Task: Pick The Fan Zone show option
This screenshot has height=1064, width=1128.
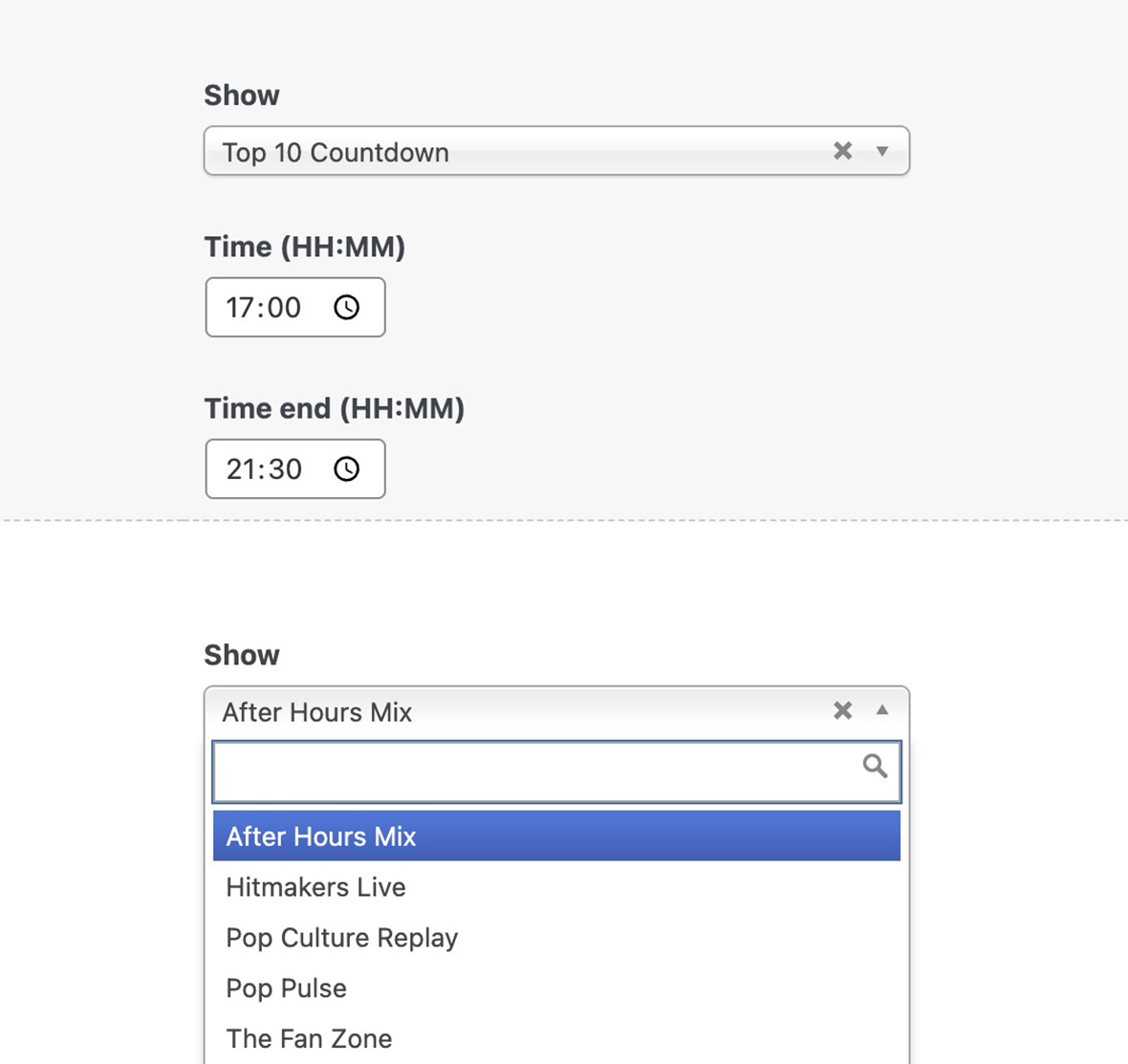Action: 309,1038
